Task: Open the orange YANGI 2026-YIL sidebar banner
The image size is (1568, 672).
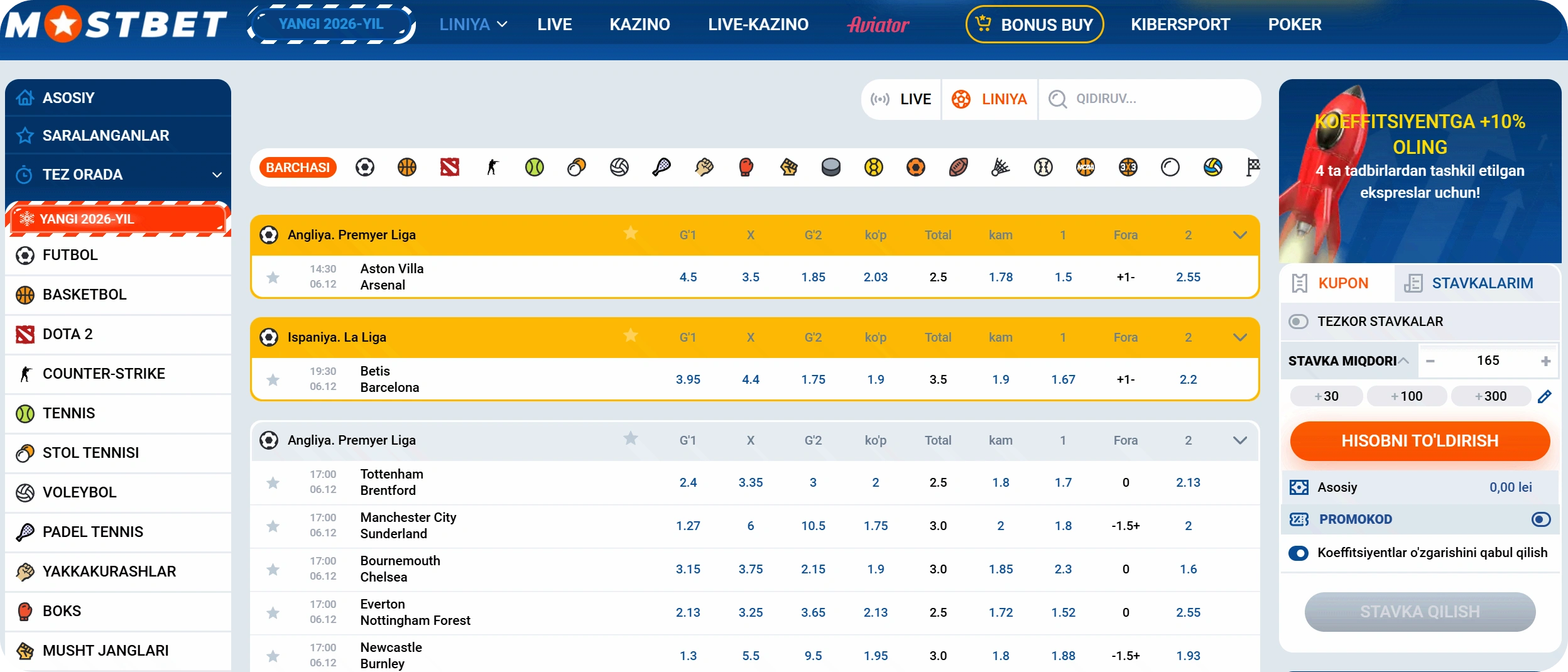Action: click(118, 219)
